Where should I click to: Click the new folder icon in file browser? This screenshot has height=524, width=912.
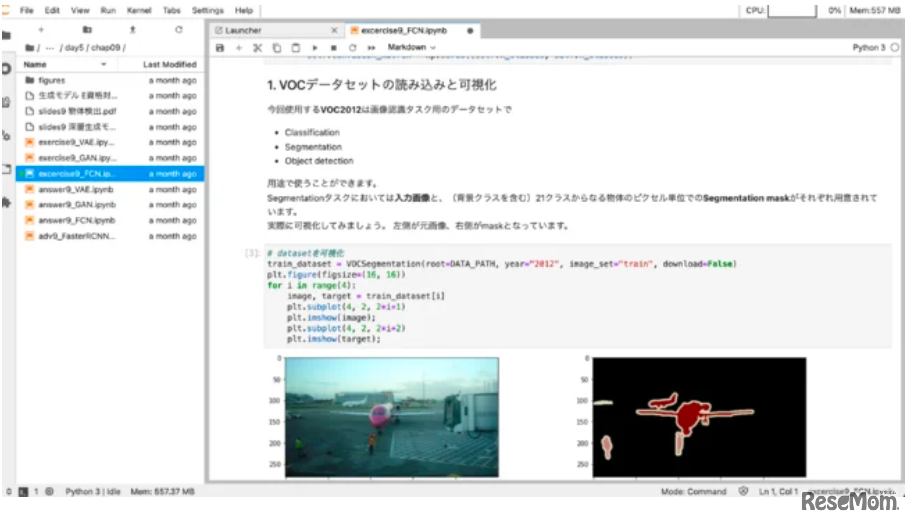pyautogui.click(x=87, y=30)
